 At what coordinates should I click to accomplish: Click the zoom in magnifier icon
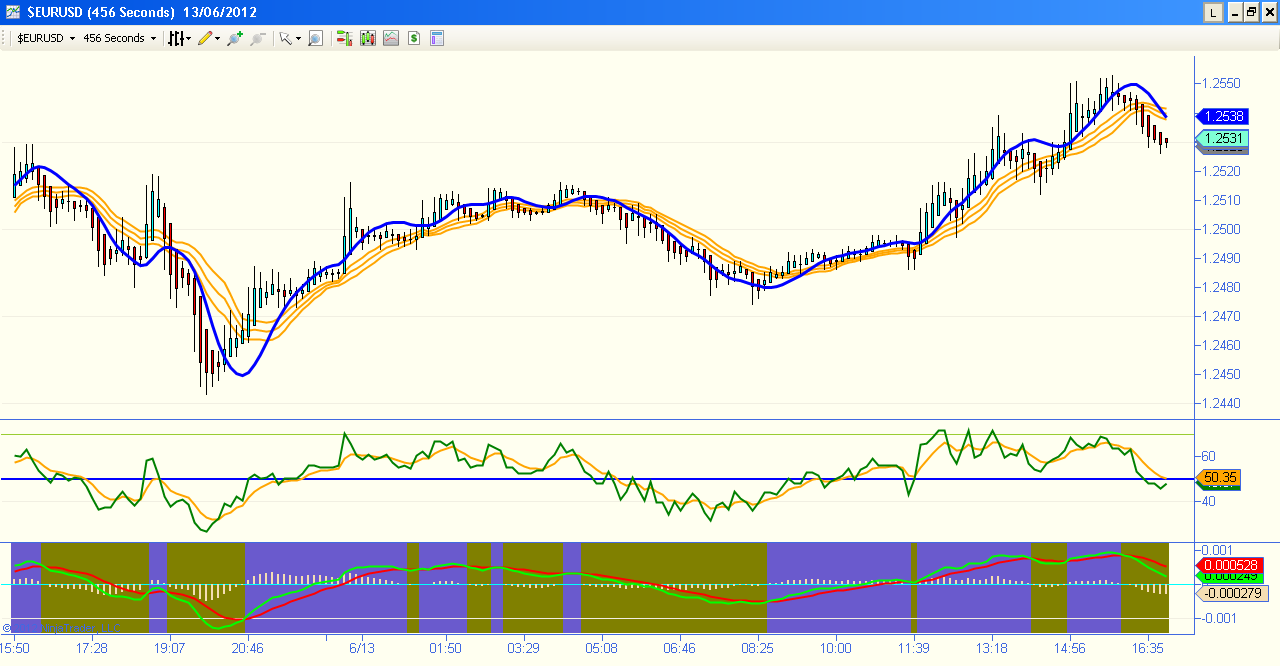tap(235, 38)
